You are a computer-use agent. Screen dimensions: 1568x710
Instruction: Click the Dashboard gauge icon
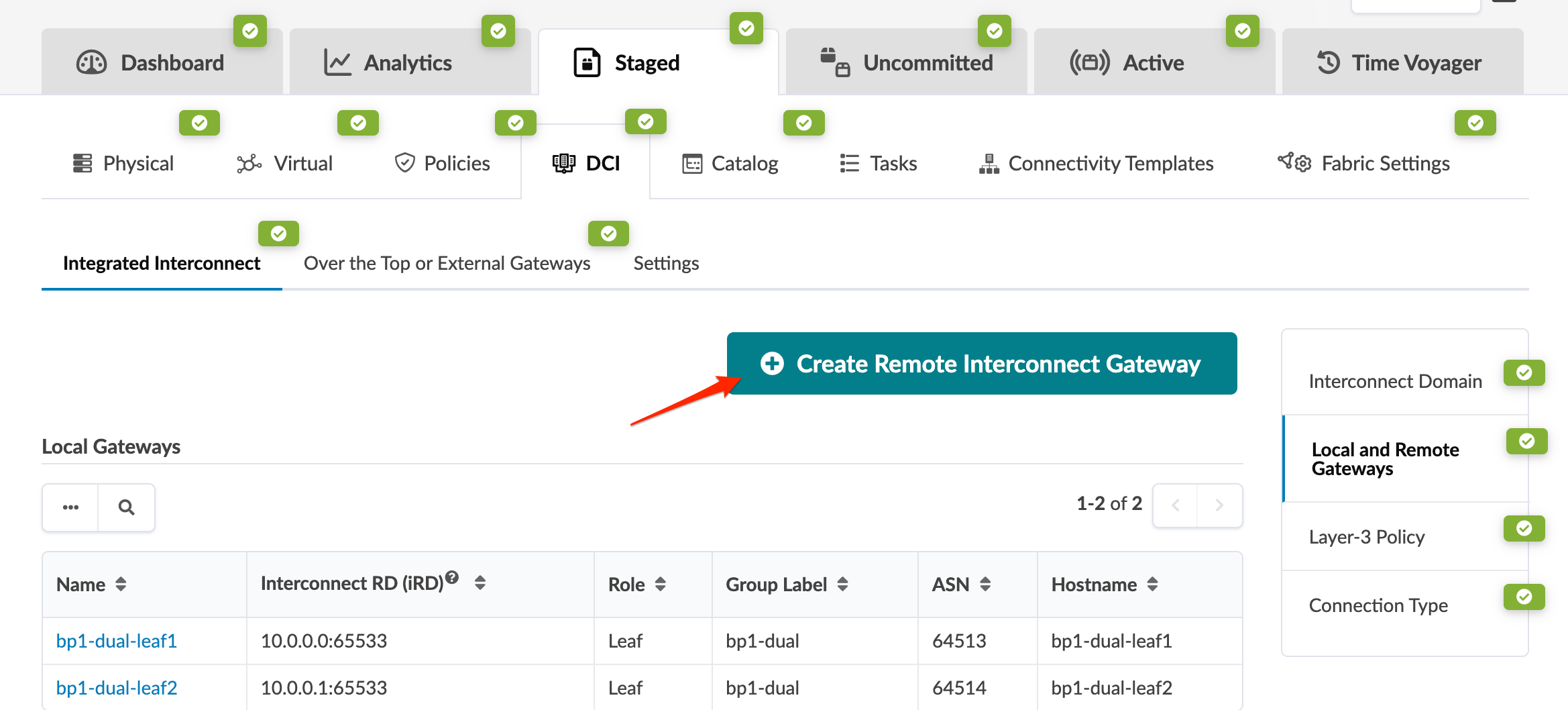pos(91,63)
